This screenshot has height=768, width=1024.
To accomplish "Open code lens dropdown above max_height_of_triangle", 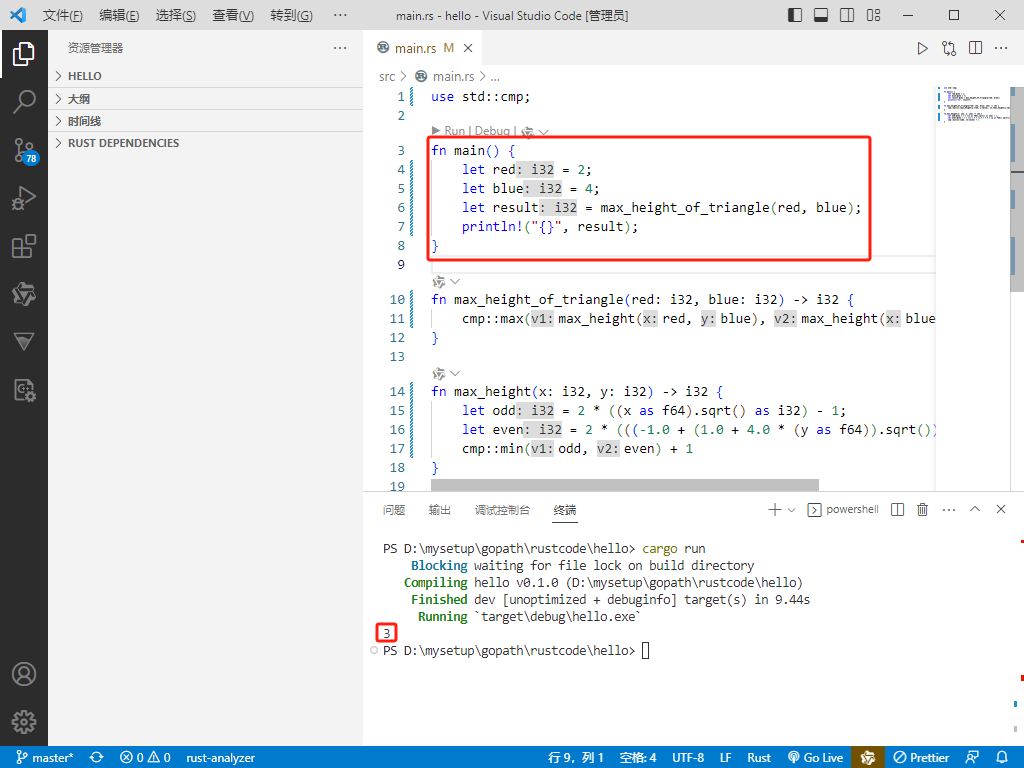I will [455, 281].
